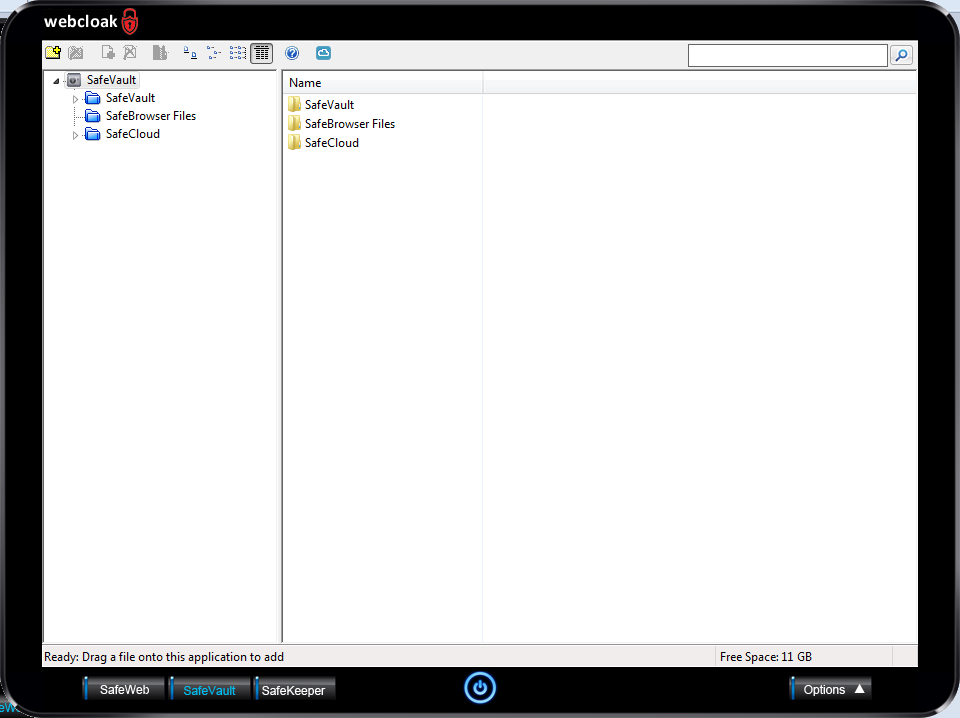
Task: Click the add file toolbar icon
Action: click(x=108, y=53)
